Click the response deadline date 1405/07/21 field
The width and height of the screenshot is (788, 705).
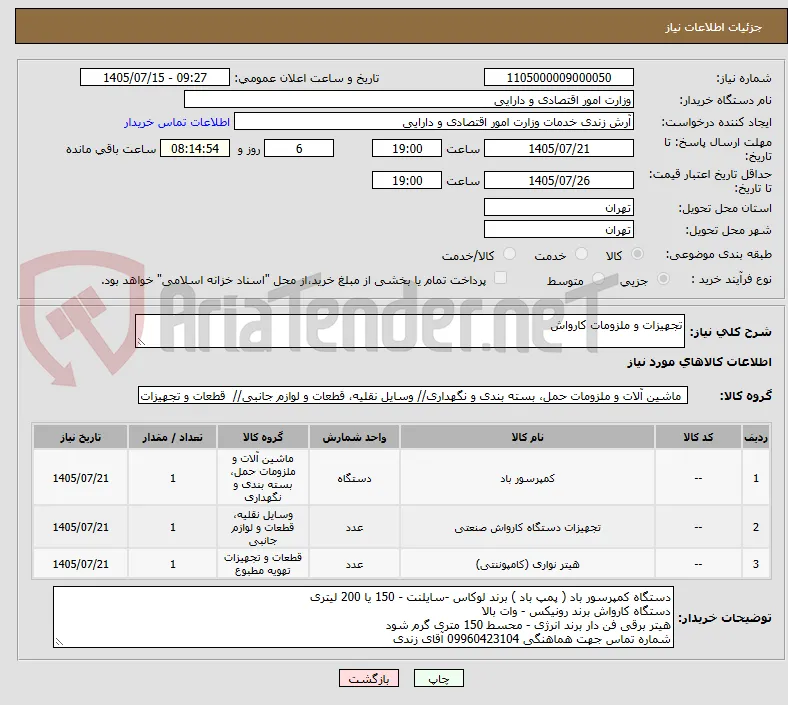(x=558, y=148)
